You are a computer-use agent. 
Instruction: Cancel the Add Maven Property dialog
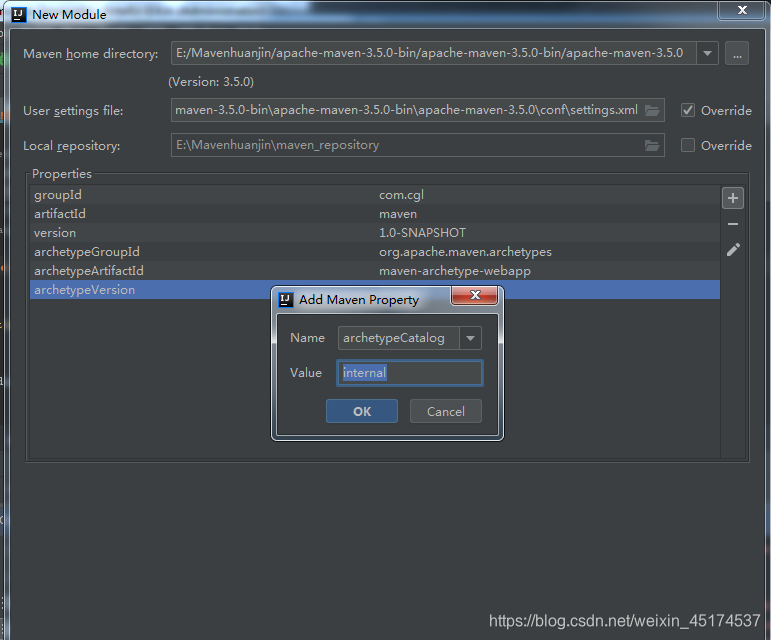point(445,411)
